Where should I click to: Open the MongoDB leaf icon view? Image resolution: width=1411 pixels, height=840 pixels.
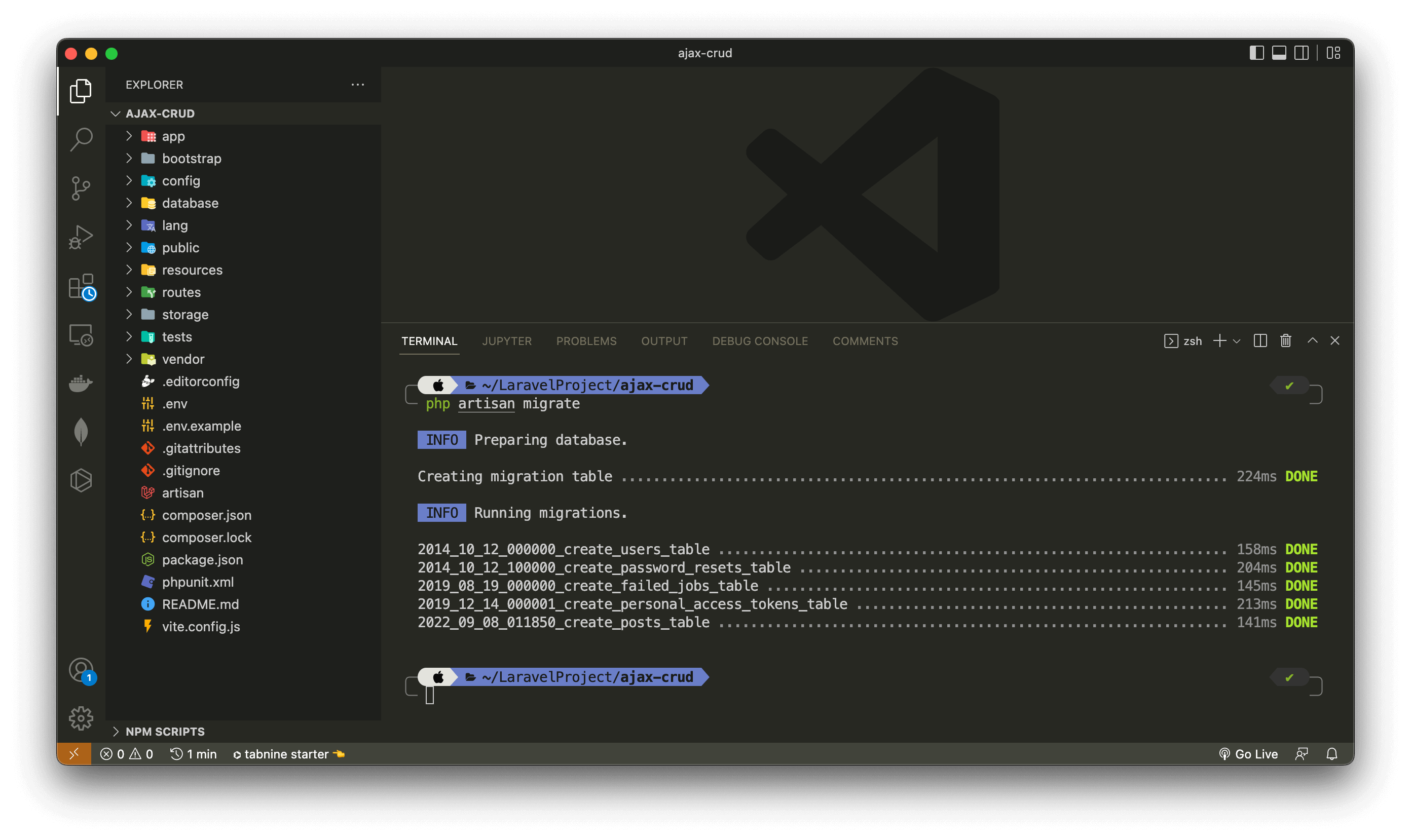pos(81,431)
